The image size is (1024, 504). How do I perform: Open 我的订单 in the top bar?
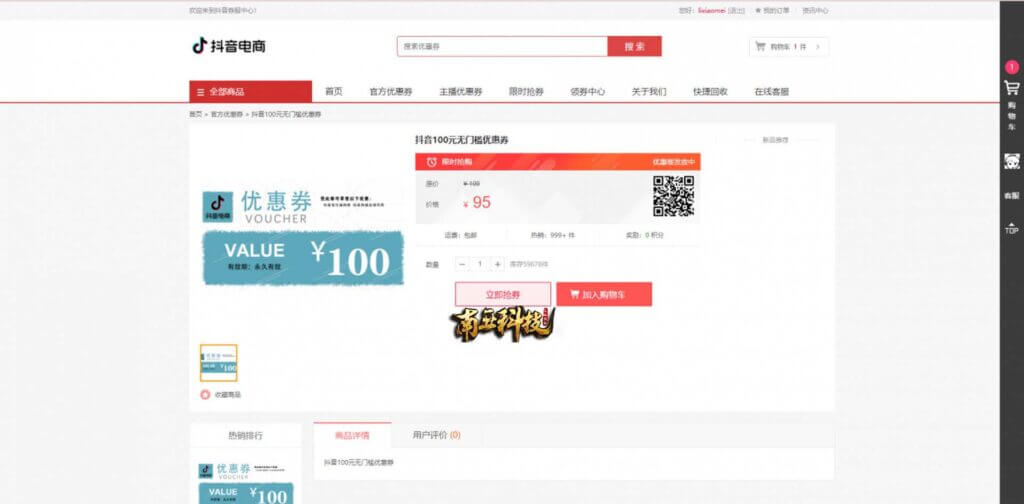pyautogui.click(x=776, y=10)
